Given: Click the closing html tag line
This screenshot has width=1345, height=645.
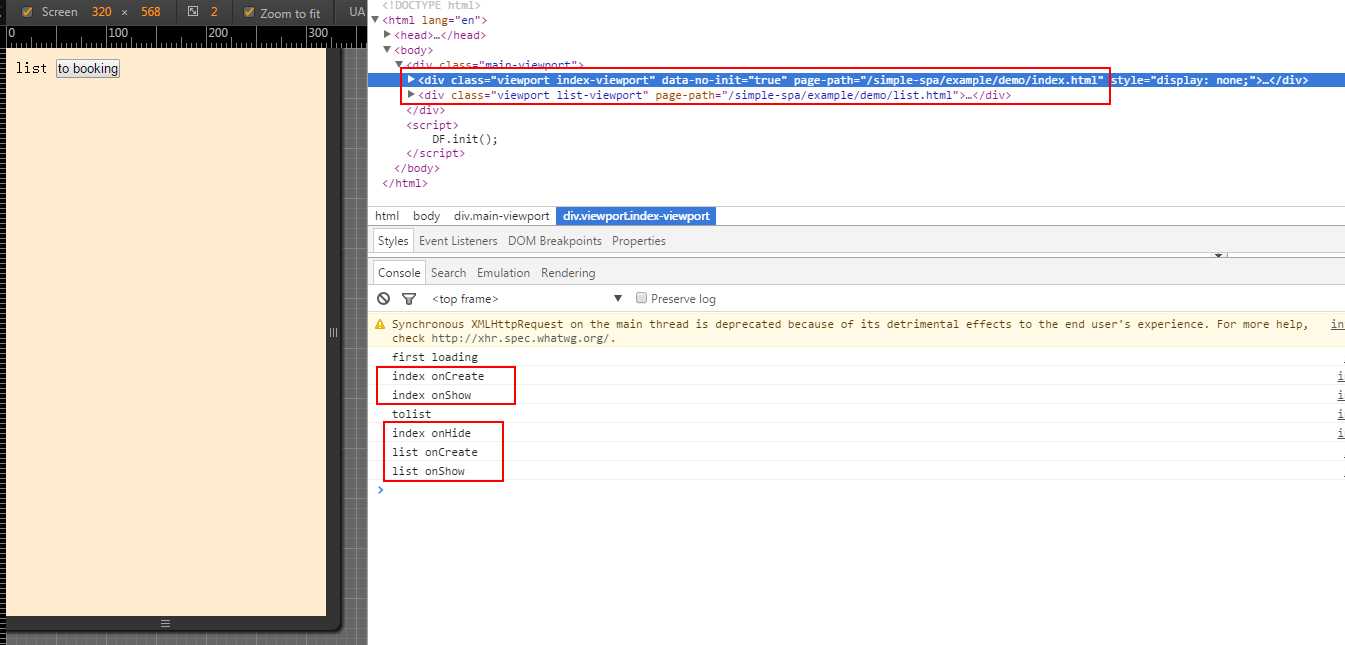Looking at the screenshot, I should click(x=405, y=183).
